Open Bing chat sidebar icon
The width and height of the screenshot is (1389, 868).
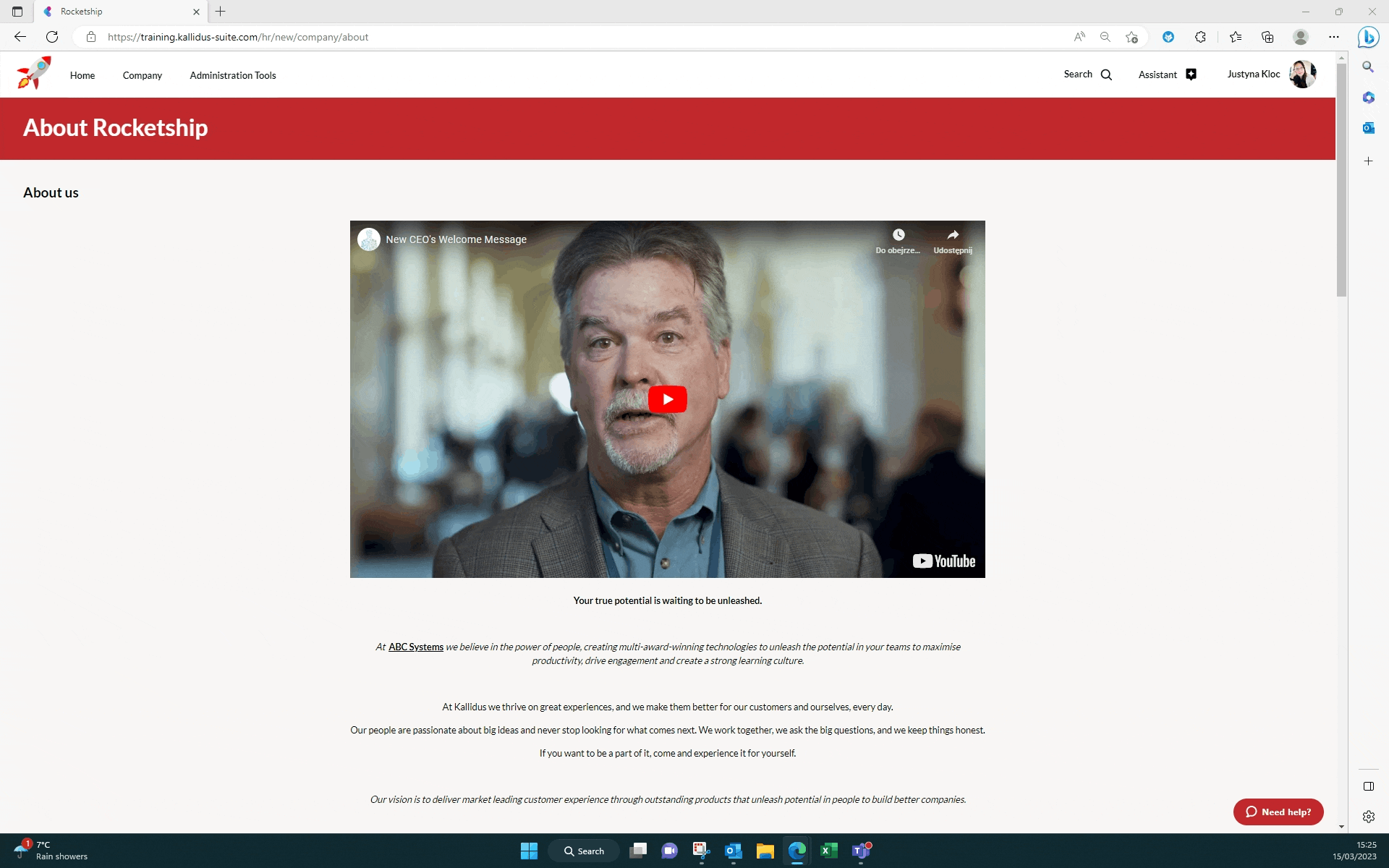[1367, 37]
